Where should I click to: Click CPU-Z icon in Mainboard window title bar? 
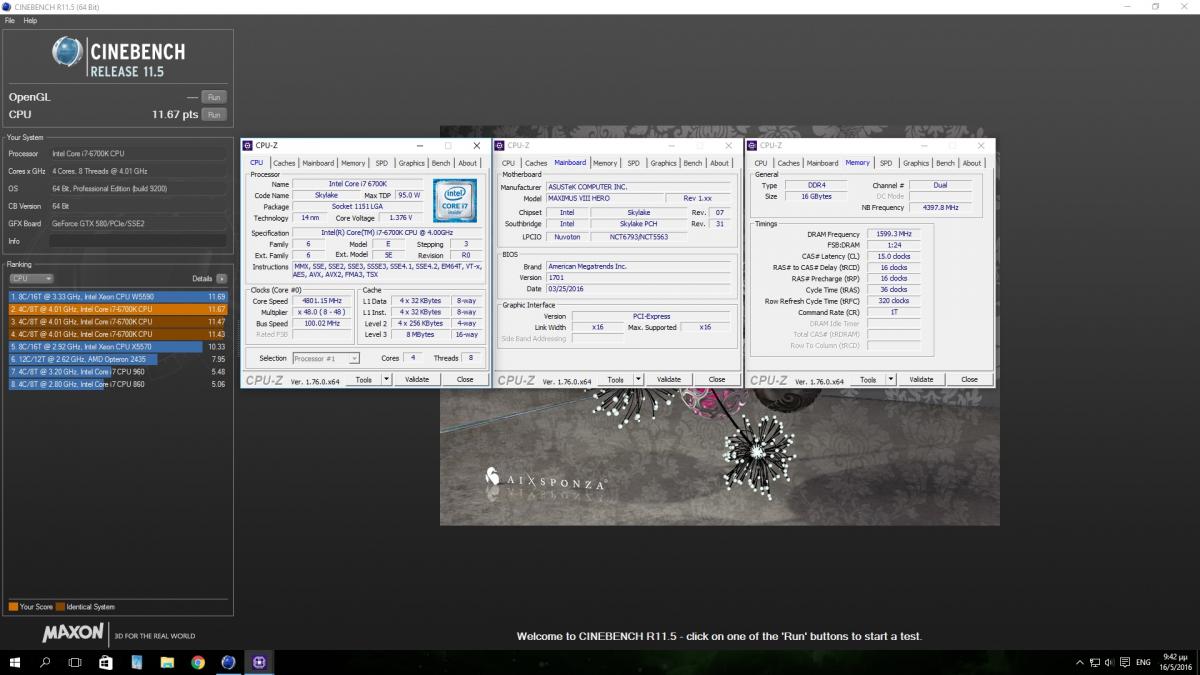pos(500,145)
